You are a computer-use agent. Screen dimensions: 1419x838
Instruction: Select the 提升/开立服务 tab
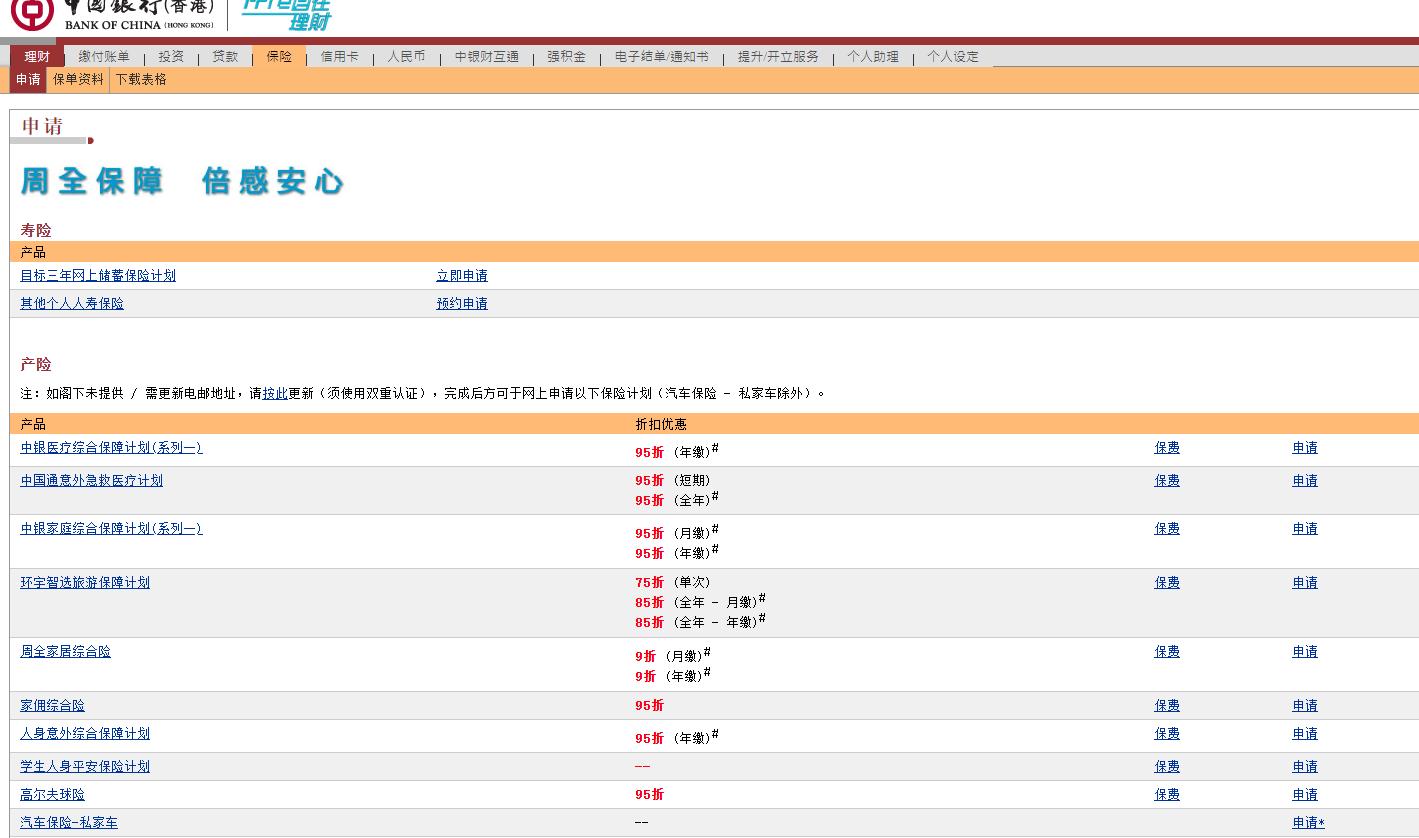tap(778, 57)
